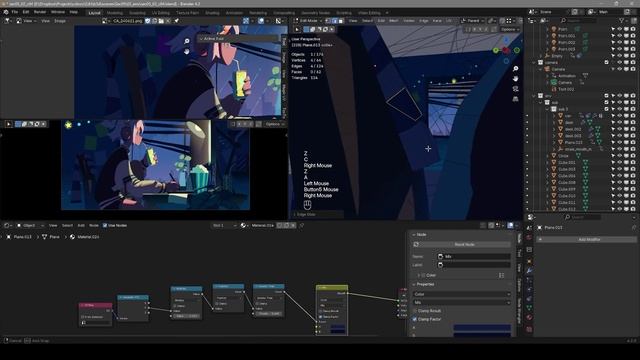The height and width of the screenshot is (360, 640).
Task: Open the Mesh menu in viewport header
Action: tap(393, 20)
